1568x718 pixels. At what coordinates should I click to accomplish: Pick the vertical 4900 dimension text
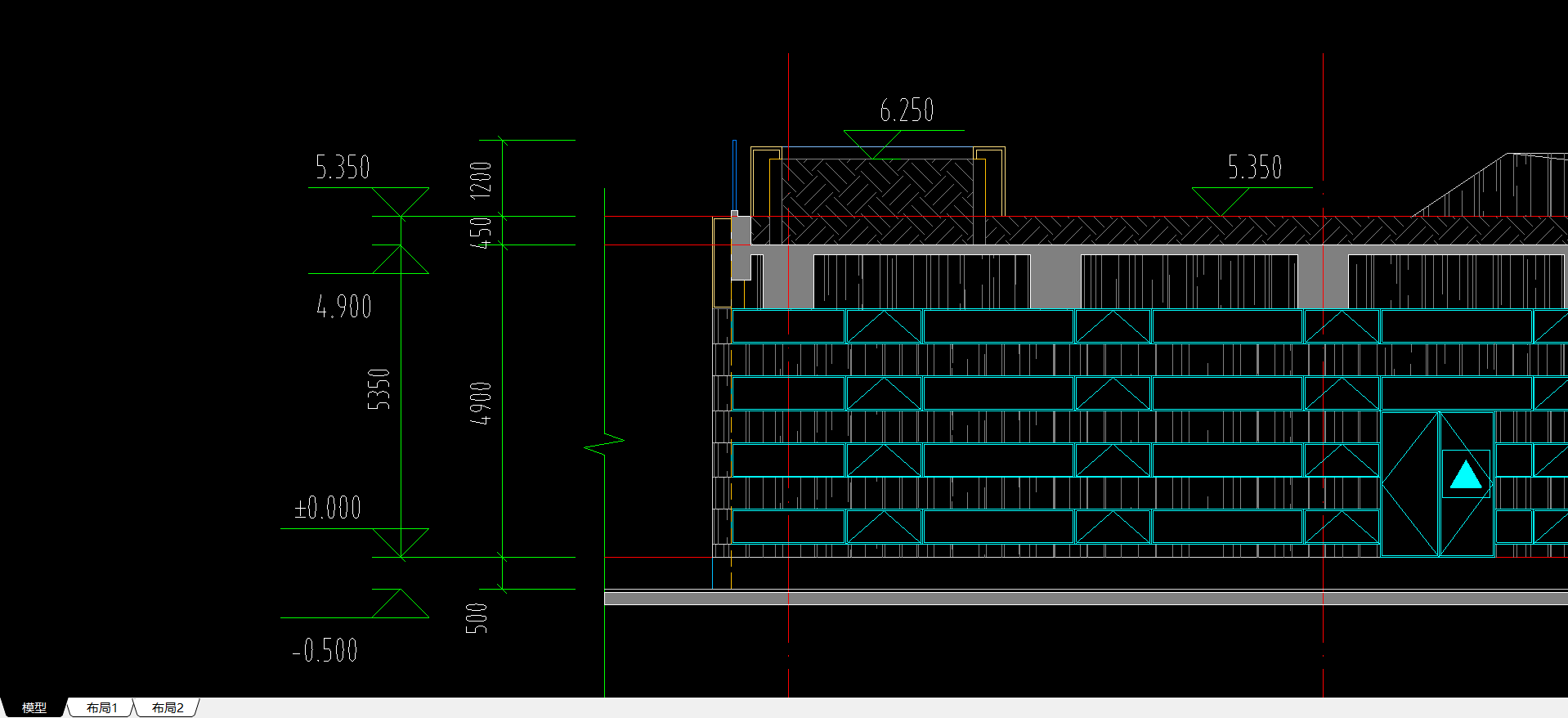click(x=481, y=403)
